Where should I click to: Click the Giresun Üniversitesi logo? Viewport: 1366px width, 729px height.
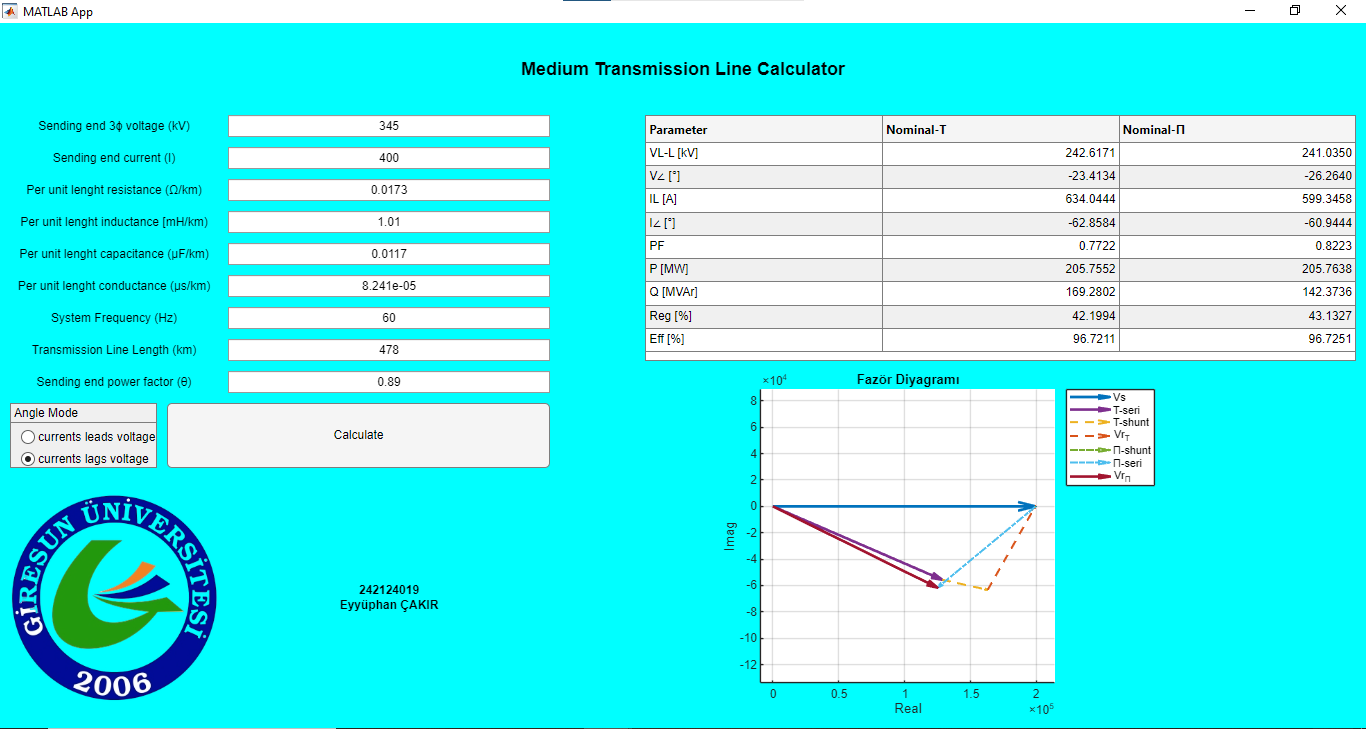pyautogui.click(x=114, y=598)
